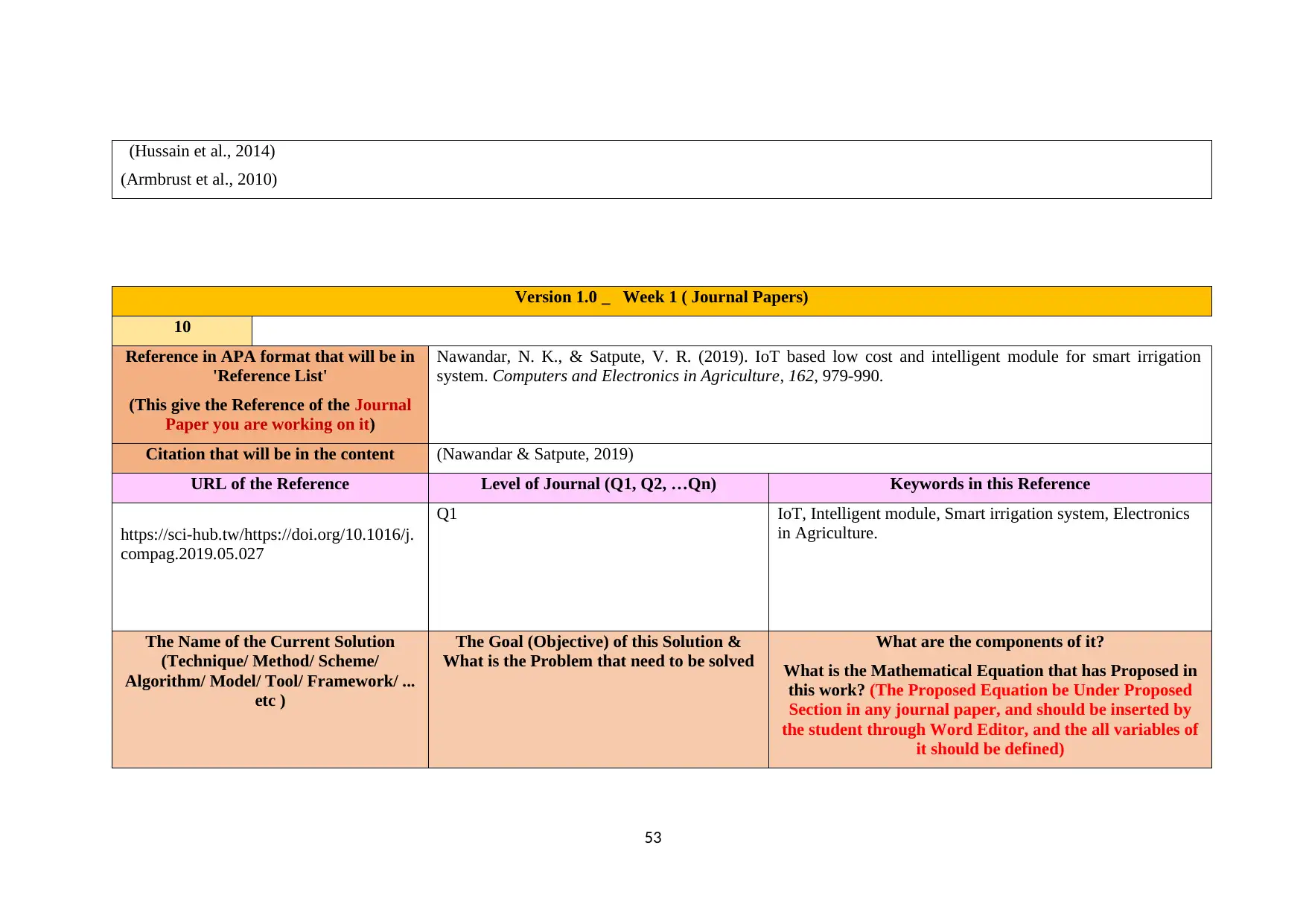
Task: Click the red 'Journal Paper you are working on it' text
Action: 287,415
